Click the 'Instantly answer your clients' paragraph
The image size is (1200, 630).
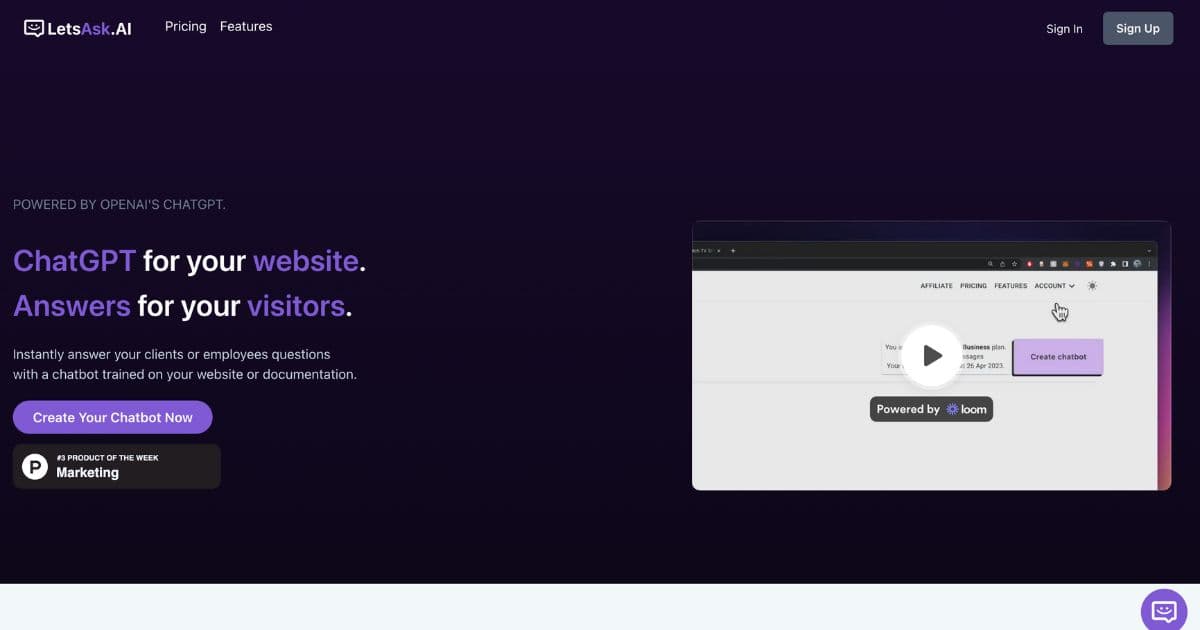point(185,364)
